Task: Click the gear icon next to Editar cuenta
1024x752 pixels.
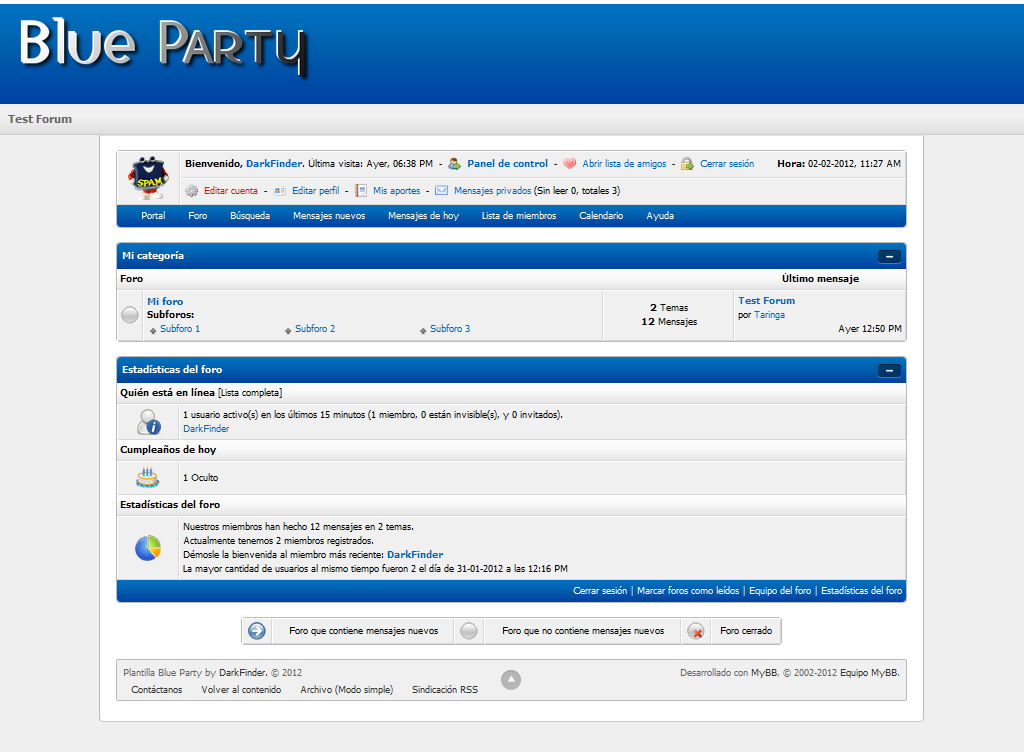Action: pyautogui.click(x=191, y=191)
